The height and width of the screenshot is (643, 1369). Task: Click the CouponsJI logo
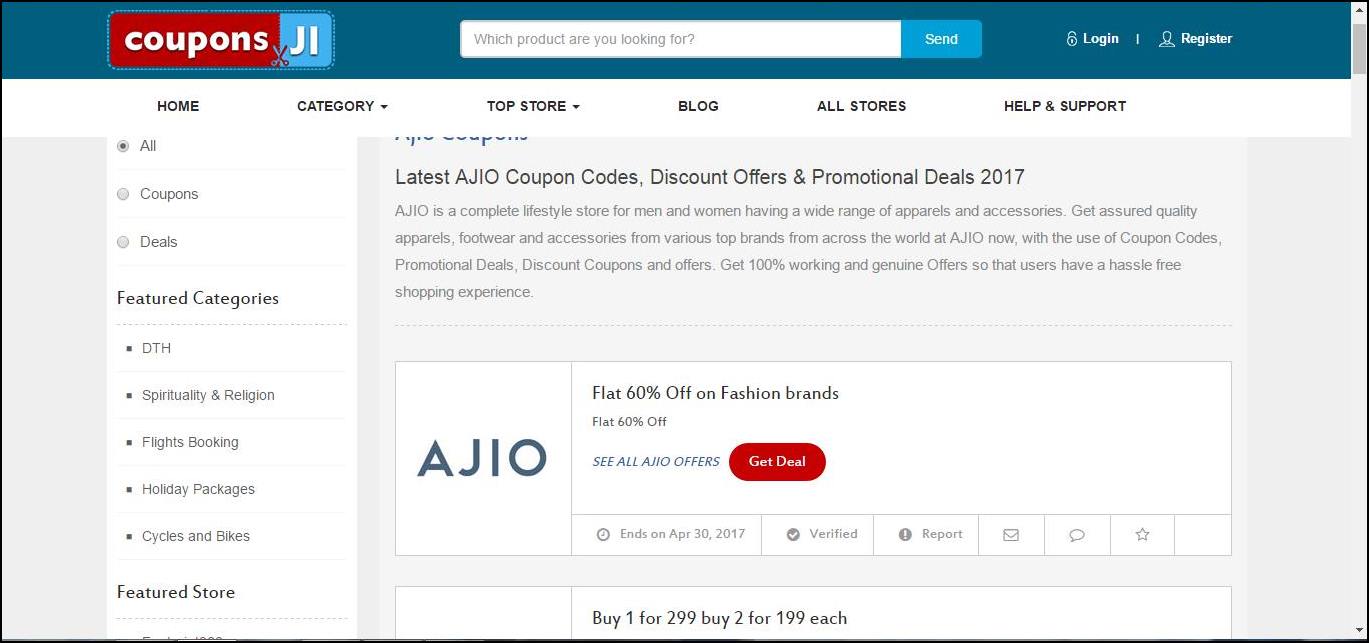(220, 40)
